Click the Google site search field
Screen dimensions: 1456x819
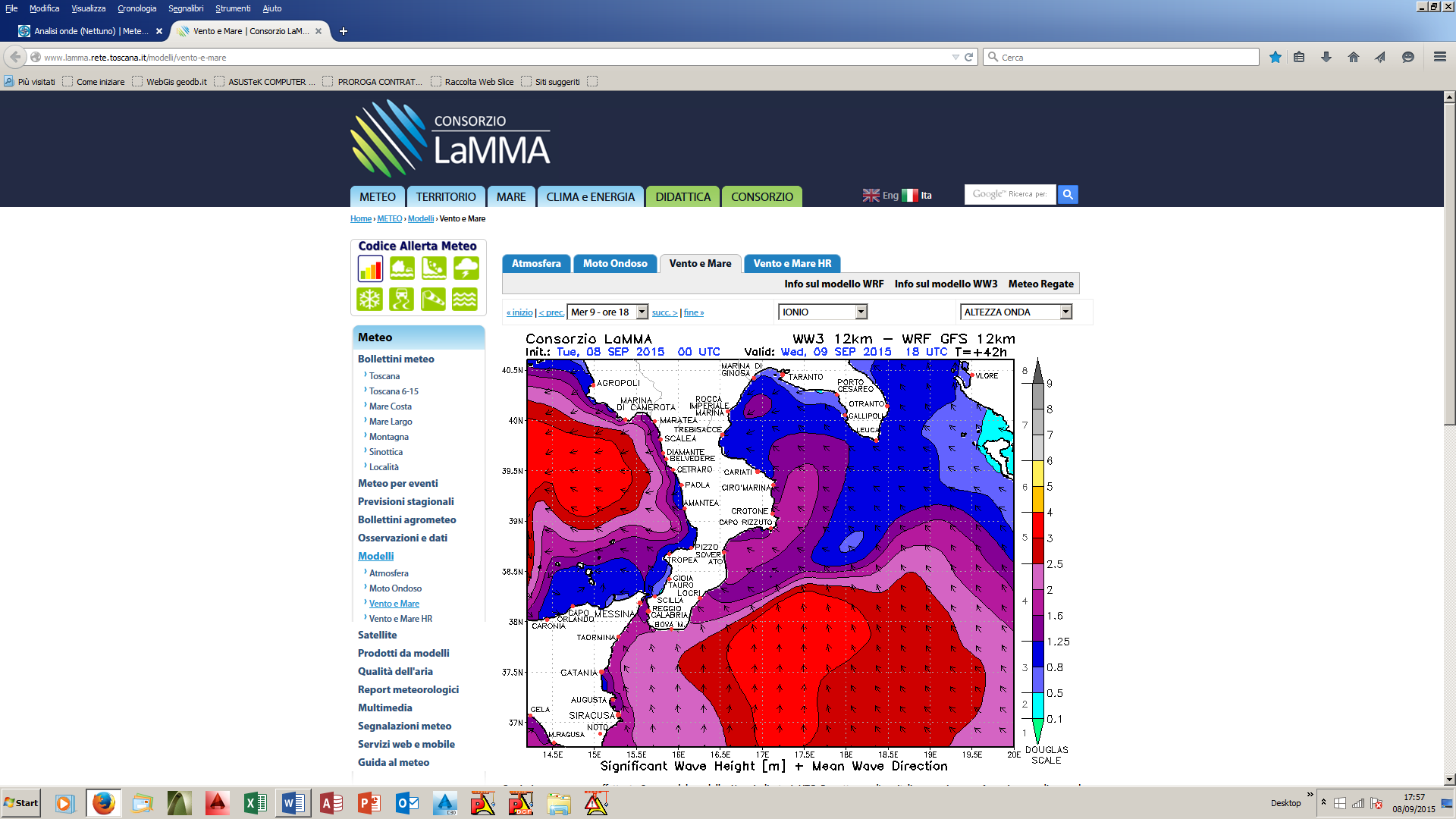click(1010, 195)
